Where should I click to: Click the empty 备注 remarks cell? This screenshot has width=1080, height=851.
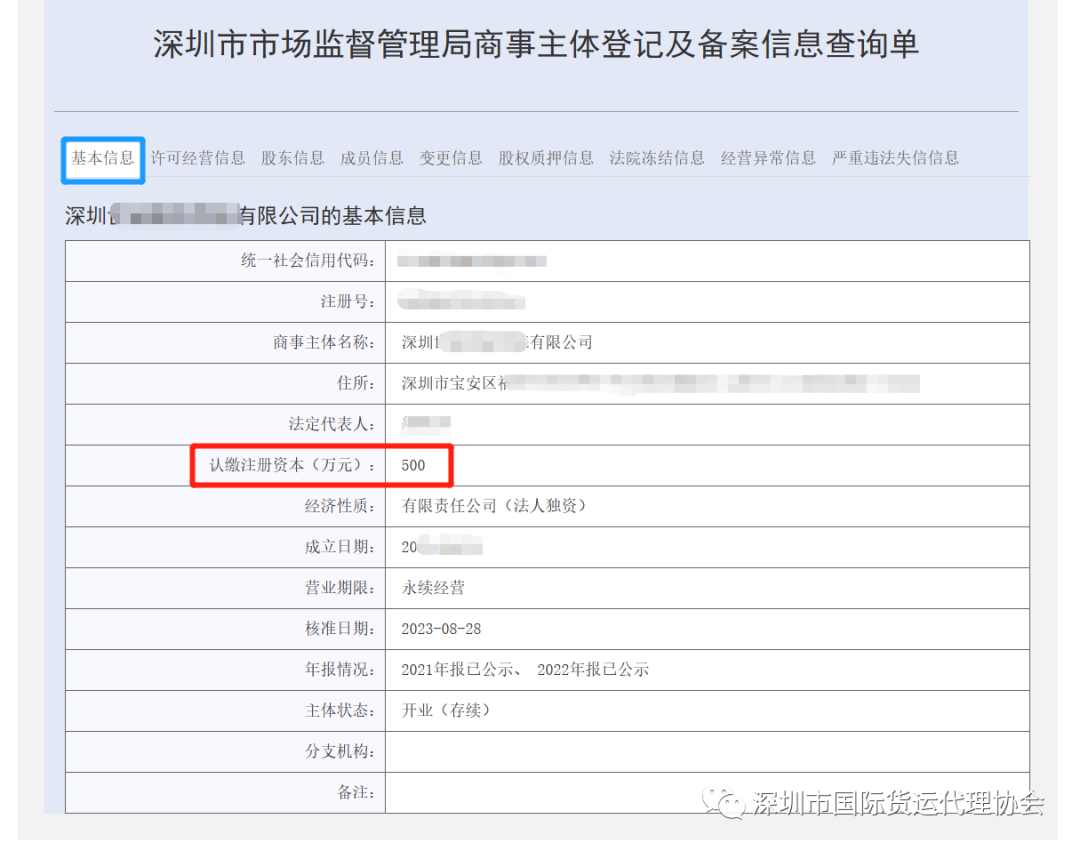706,793
